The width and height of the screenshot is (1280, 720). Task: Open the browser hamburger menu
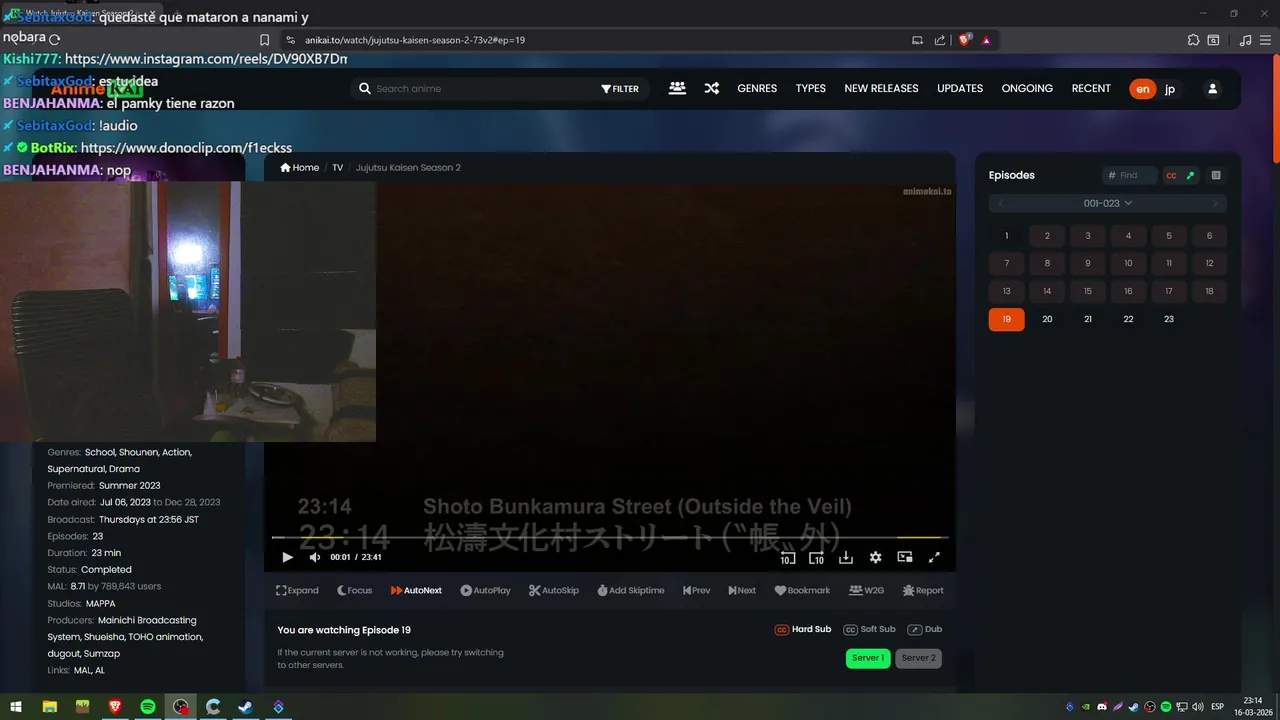(1266, 40)
